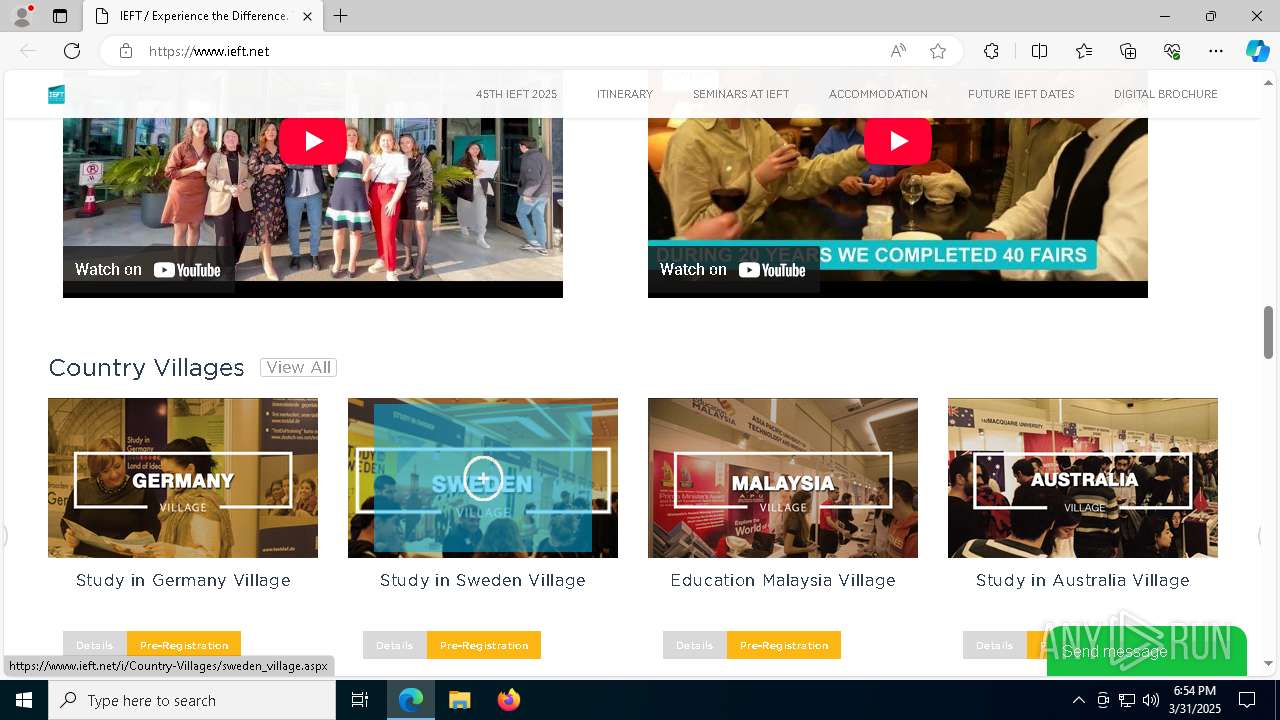Open the volume control icon

(1151, 700)
